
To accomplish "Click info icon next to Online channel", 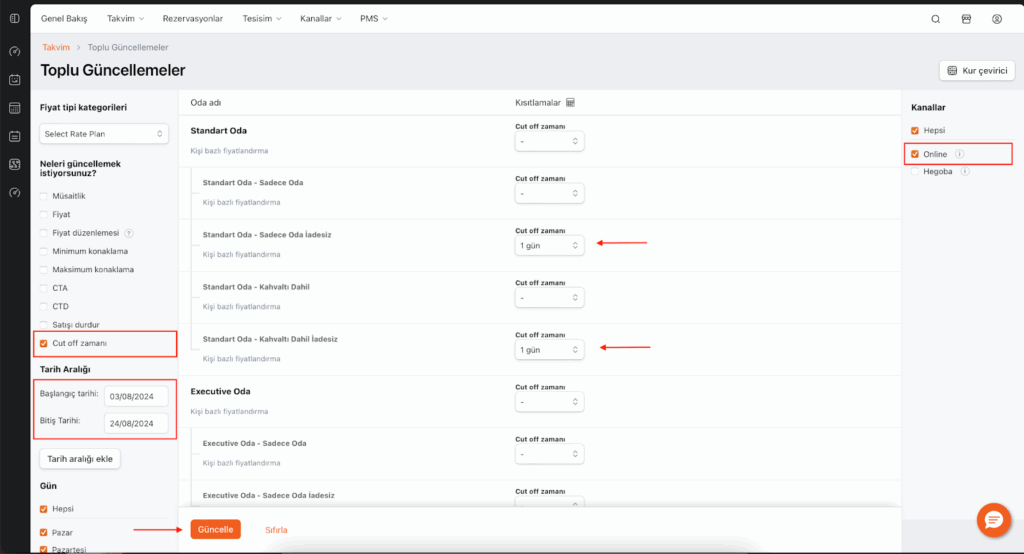I will [x=959, y=154].
